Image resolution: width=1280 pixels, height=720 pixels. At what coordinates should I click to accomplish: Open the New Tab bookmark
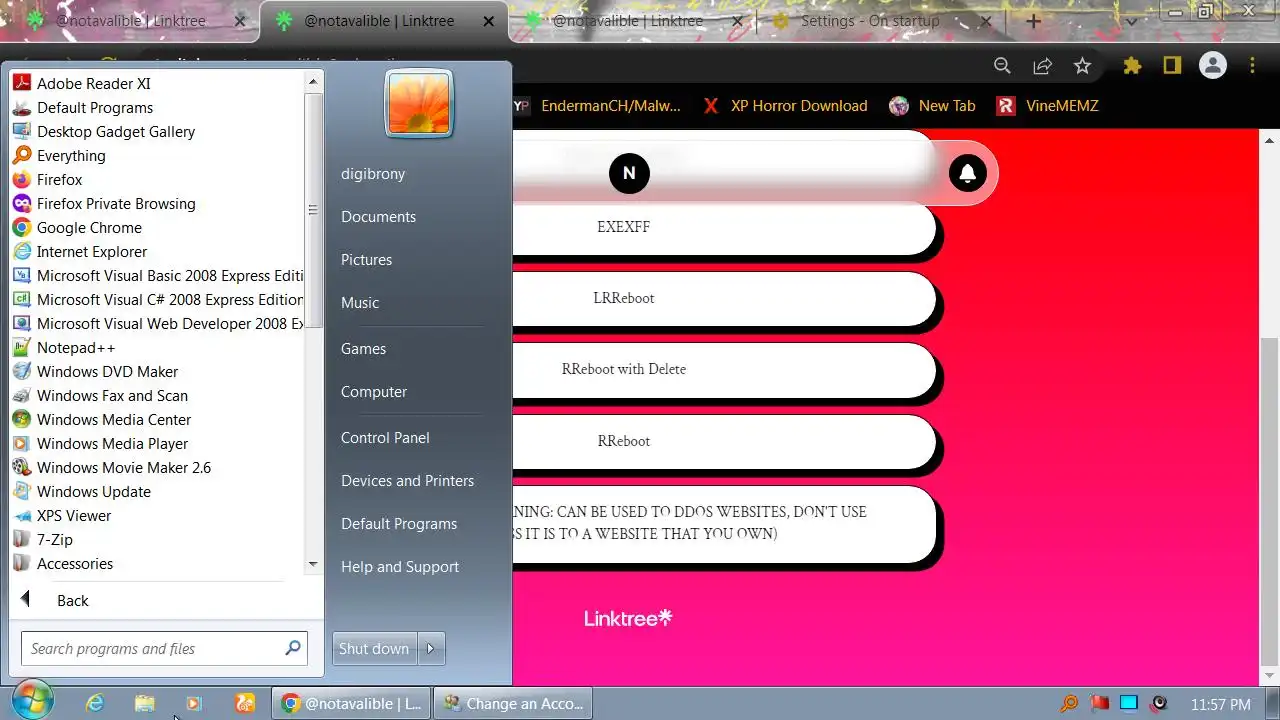[x=933, y=106]
